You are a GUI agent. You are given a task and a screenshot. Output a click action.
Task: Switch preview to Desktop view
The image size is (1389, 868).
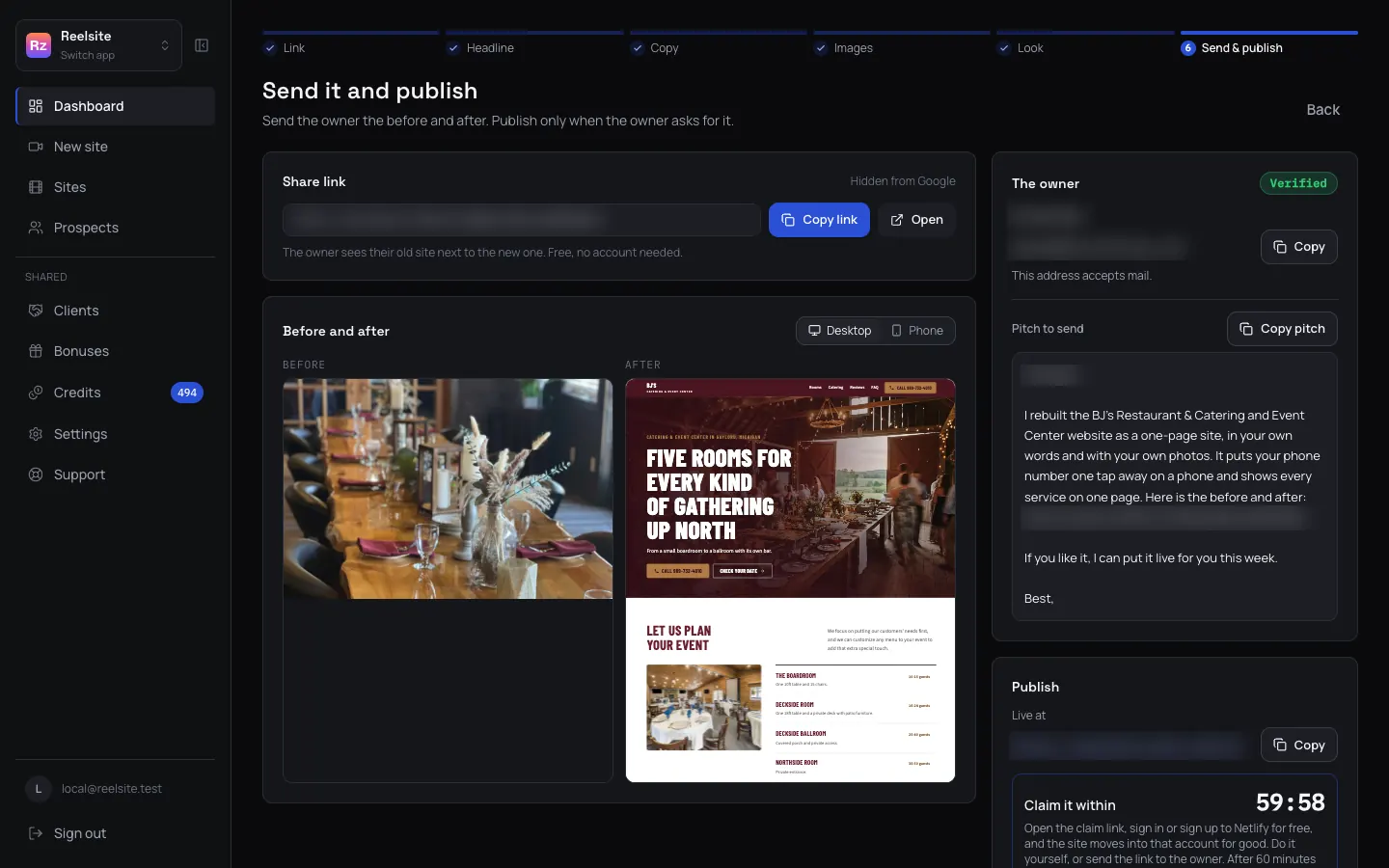click(x=839, y=331)
